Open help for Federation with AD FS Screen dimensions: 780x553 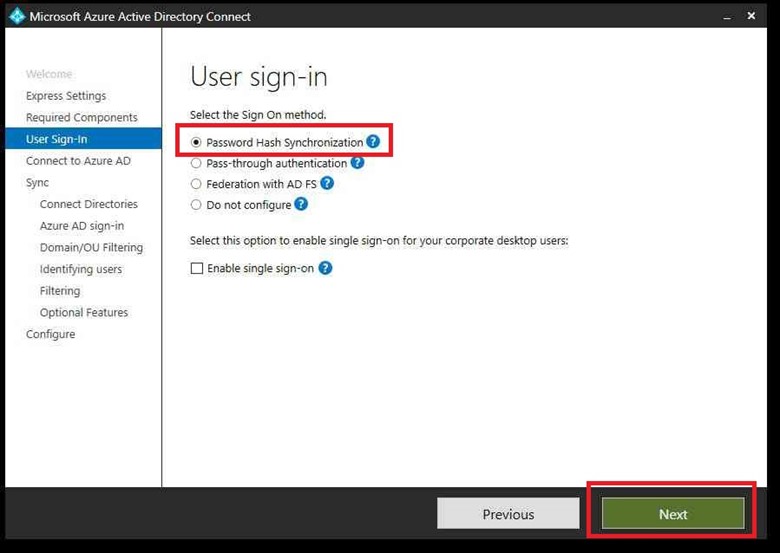click(x=326, y=184)
